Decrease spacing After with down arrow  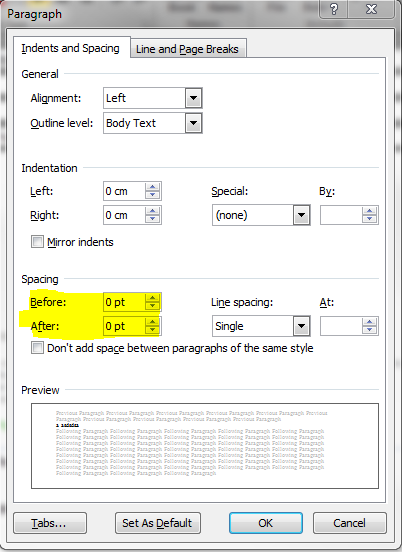point(152,330)
